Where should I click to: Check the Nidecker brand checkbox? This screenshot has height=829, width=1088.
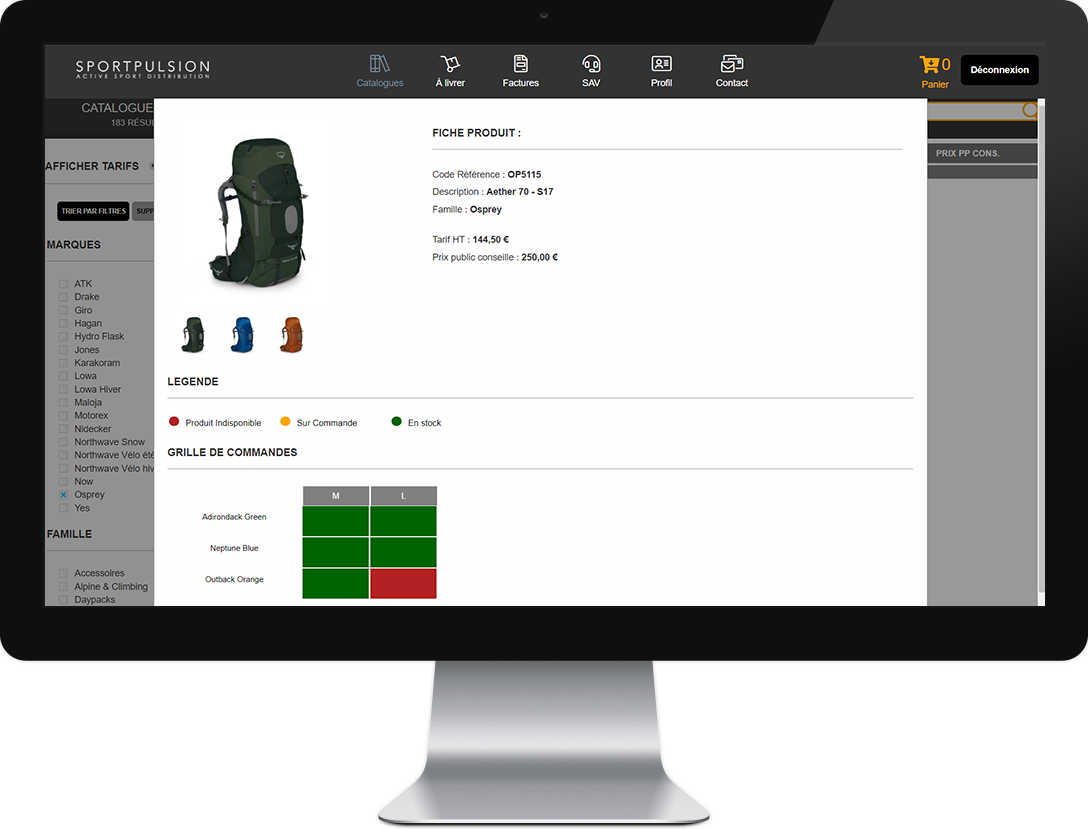[63, 429]
